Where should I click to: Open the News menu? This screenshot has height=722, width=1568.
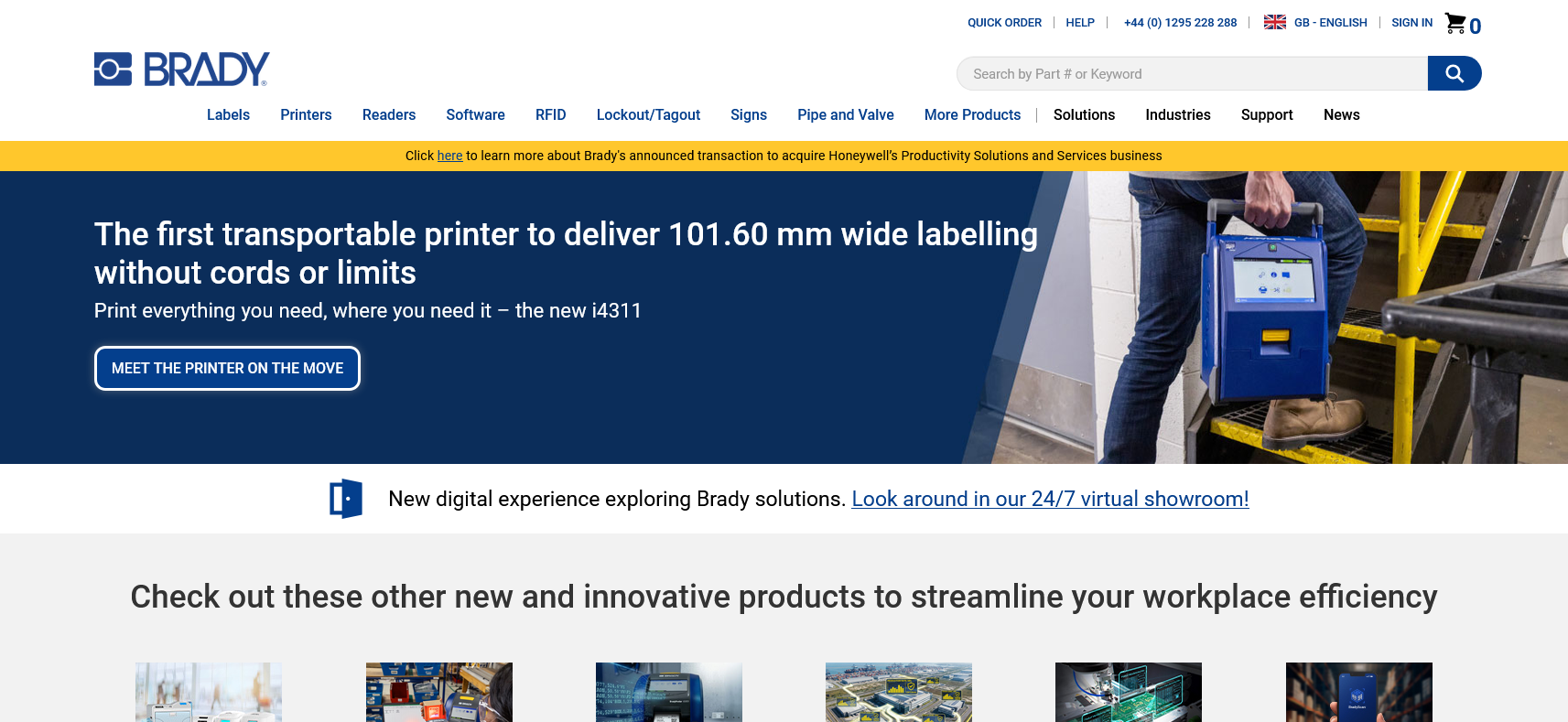click(1341, 114)
